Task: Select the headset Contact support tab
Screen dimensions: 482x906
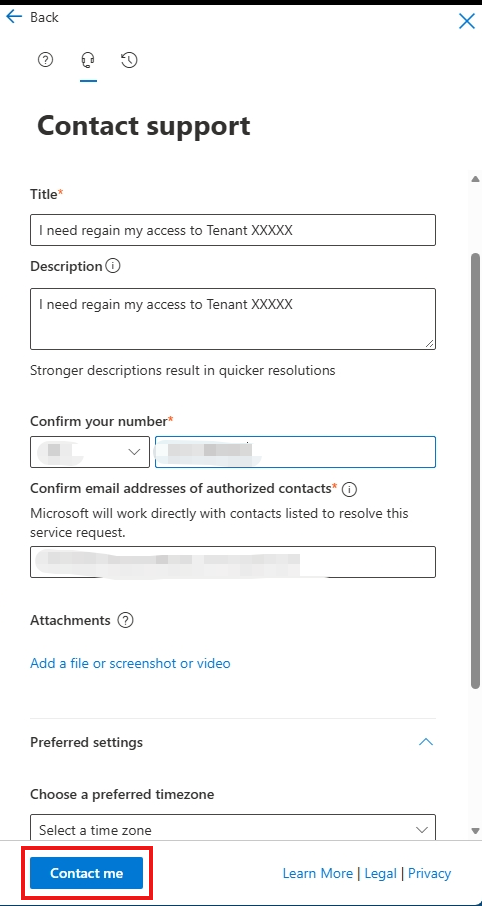Action: pyautogui.click(x=88, y=60)
